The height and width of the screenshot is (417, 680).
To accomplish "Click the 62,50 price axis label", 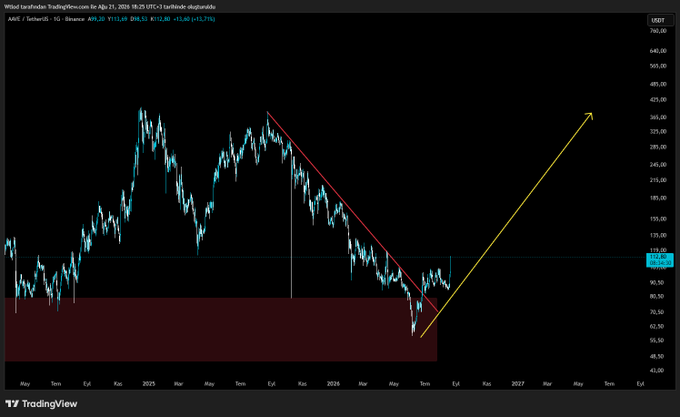I will 657,326.
